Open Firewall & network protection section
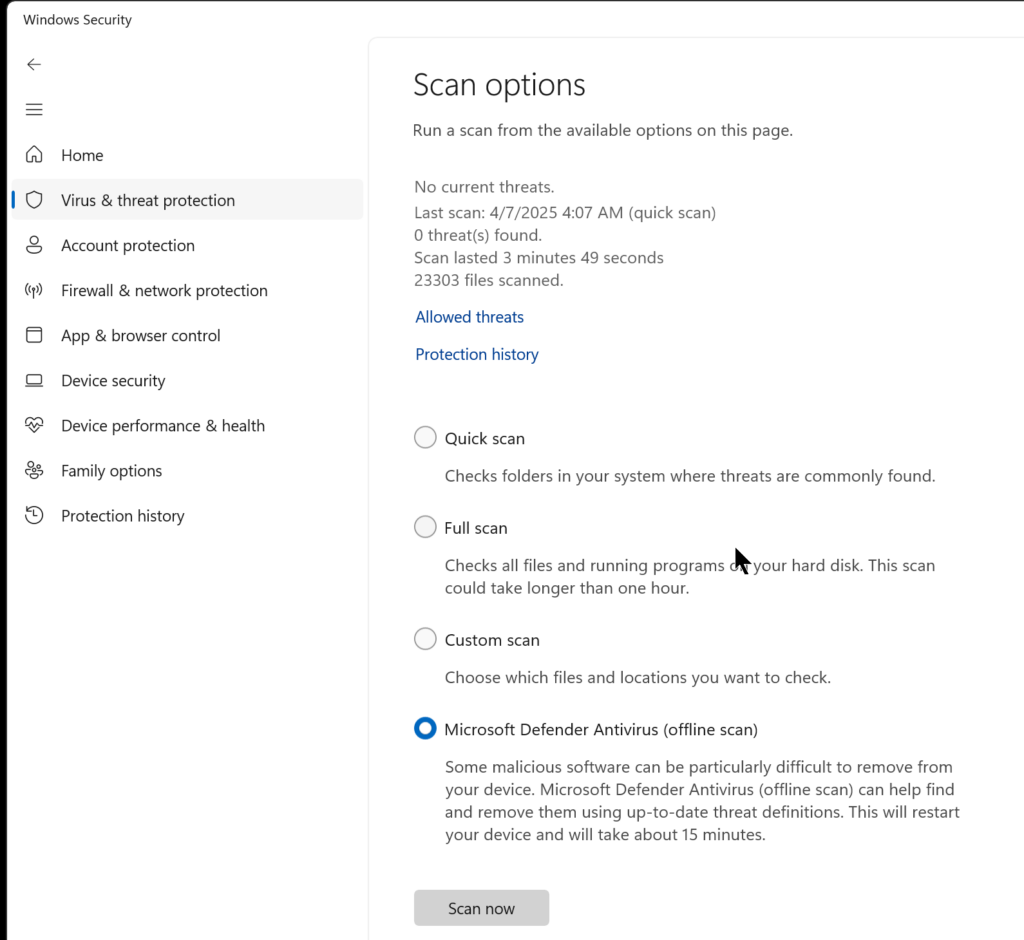Screen dimensions: 1024x940 pyautogui.click(x=187, y=290)
